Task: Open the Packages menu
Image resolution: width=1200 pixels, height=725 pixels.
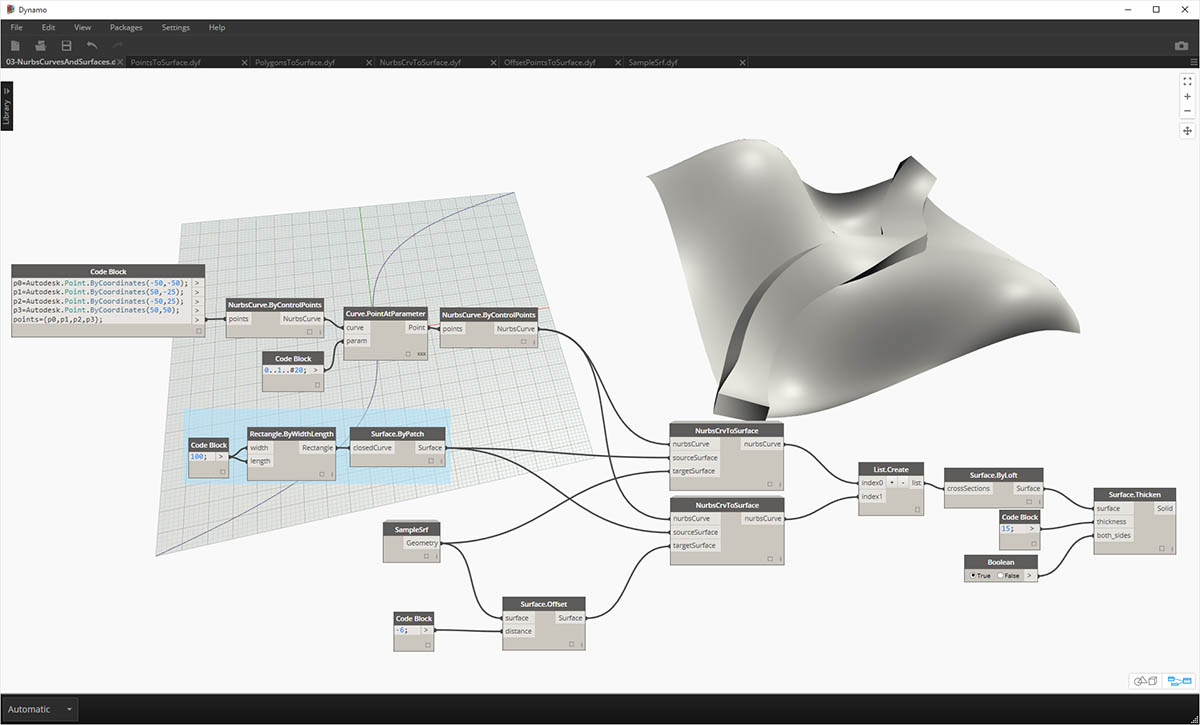Action: [126, 27]
